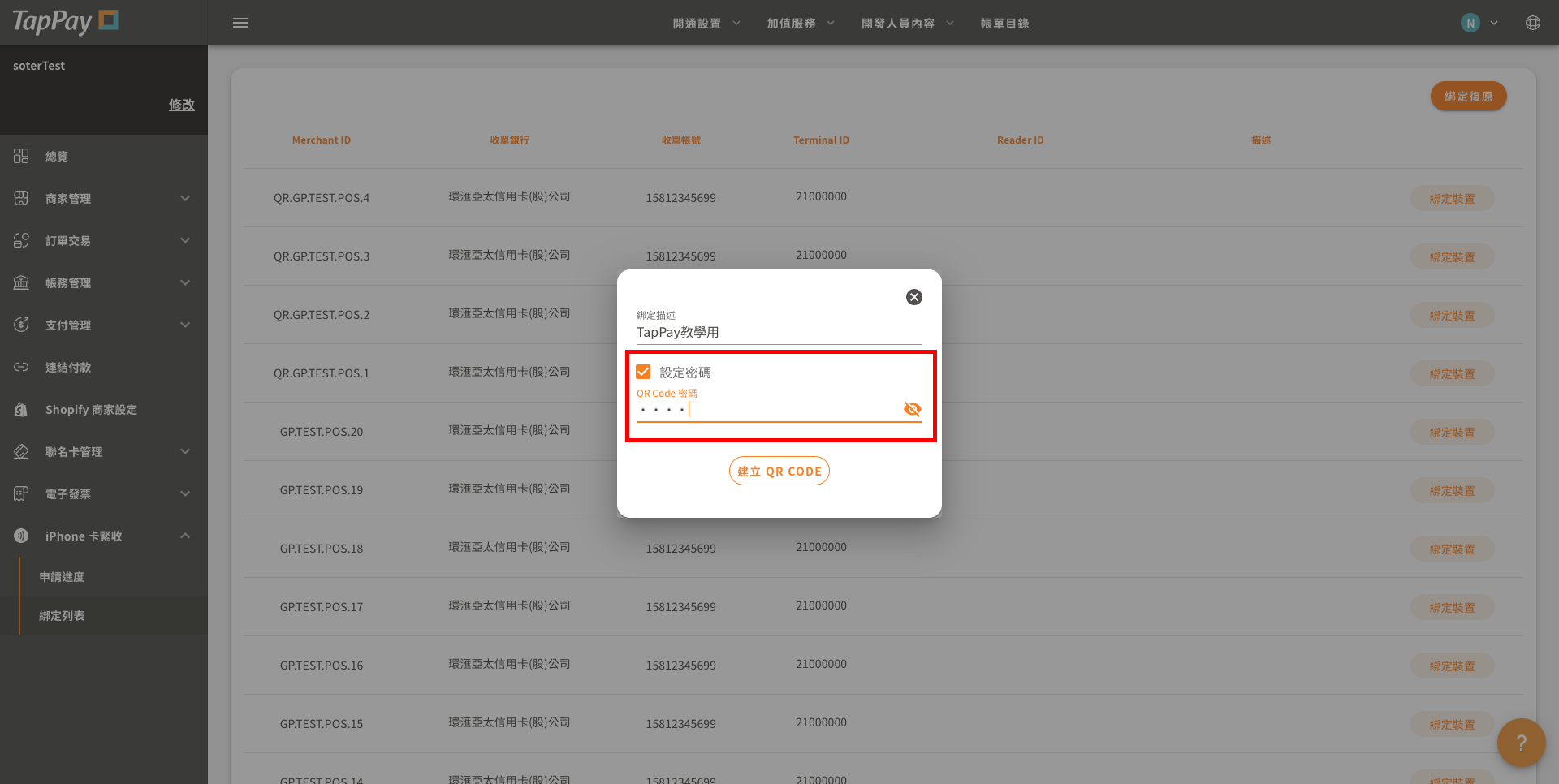Click the Shopify bag icon
Viewport: 1559px width, 784px height.
pos(21,409)
